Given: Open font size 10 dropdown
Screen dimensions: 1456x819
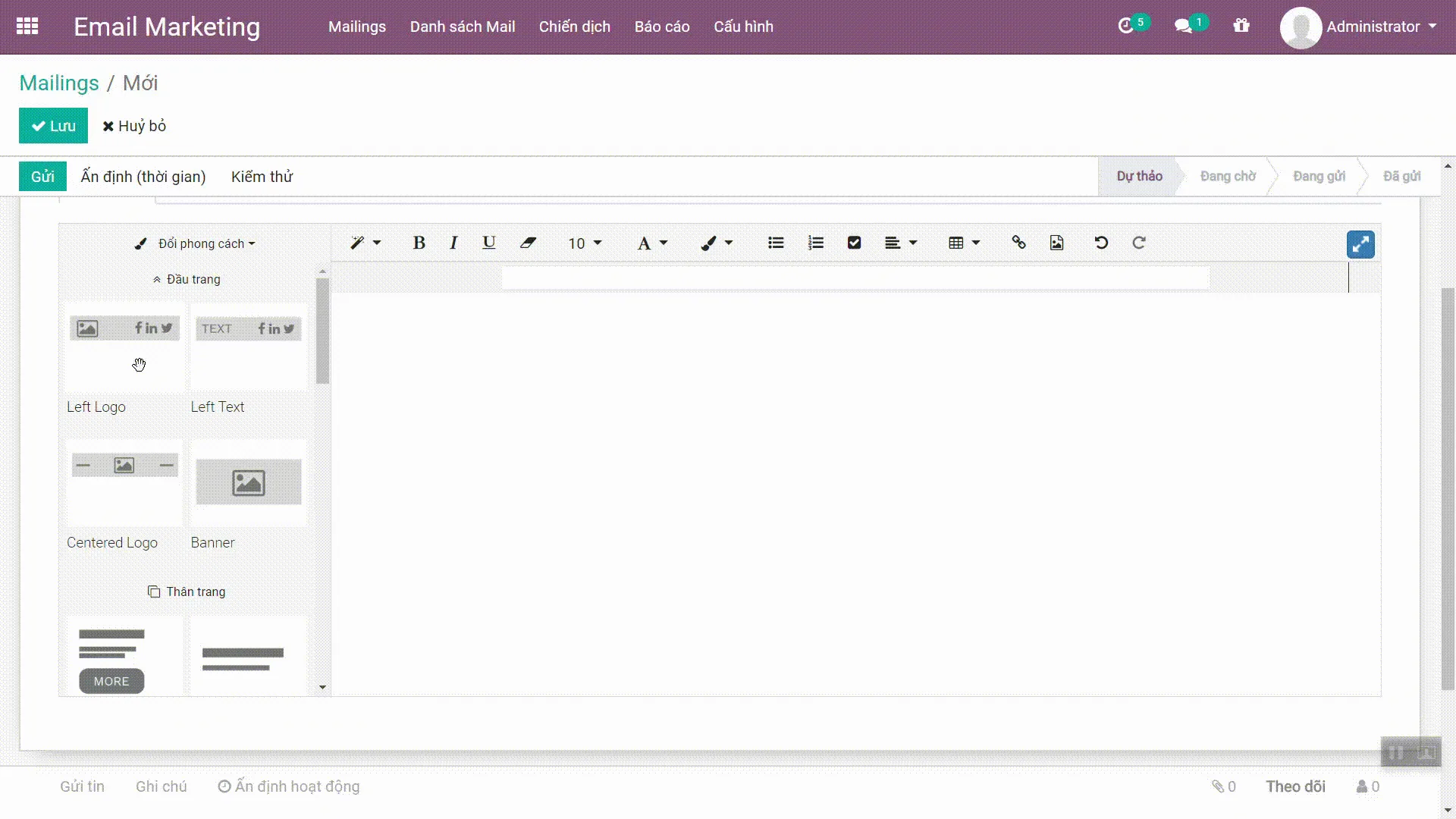Looking at the screenshot, I should 585,243.
